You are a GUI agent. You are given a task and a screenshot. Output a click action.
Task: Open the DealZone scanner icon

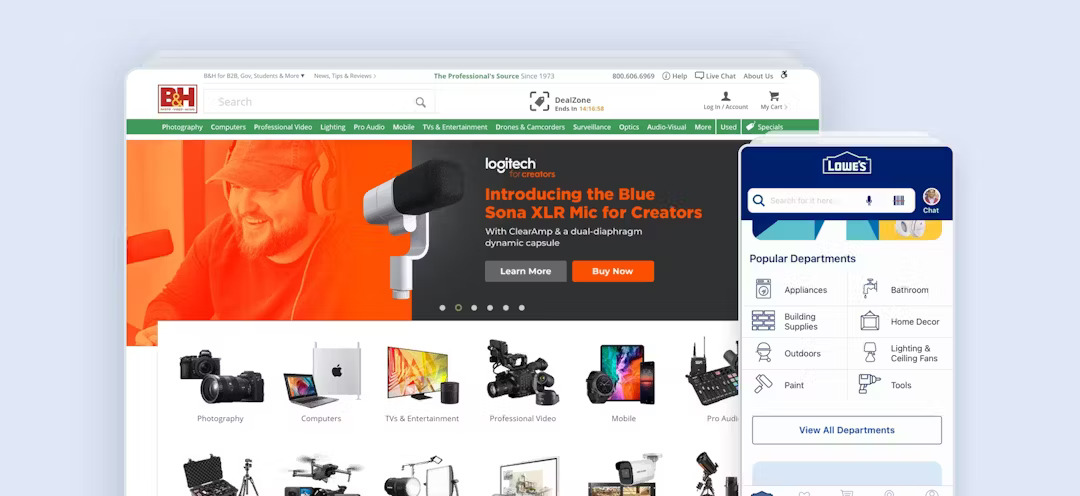click(539, 101)
